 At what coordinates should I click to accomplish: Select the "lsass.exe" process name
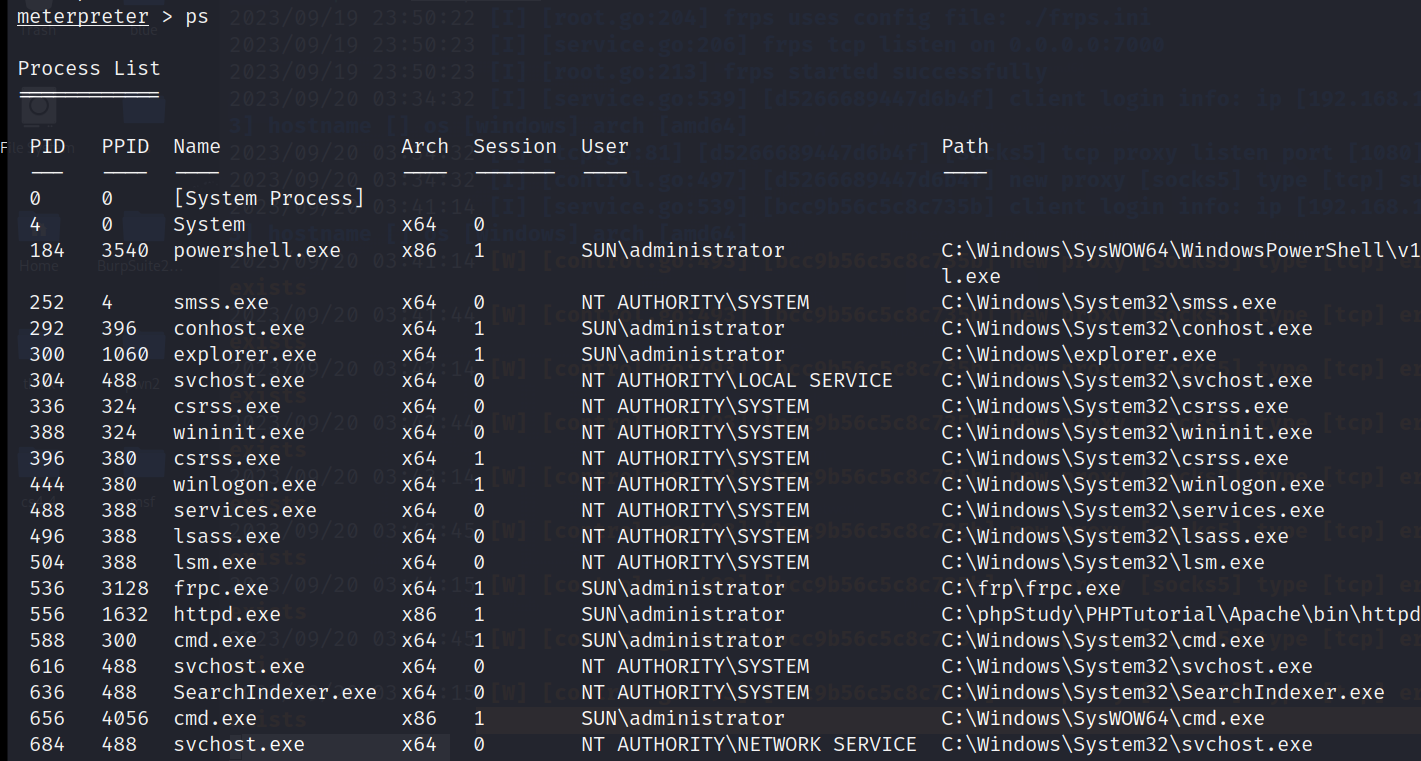click(227, 536)
